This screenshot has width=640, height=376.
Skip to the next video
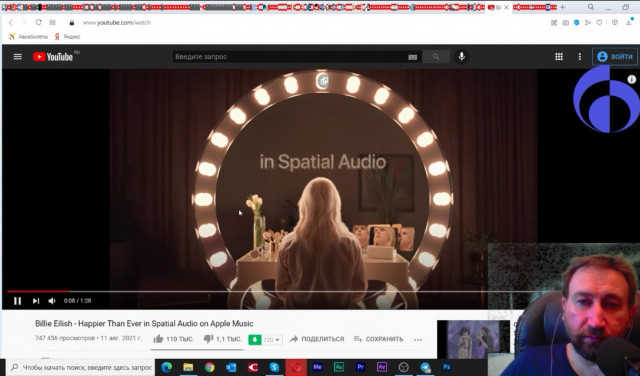pos(36,301)
